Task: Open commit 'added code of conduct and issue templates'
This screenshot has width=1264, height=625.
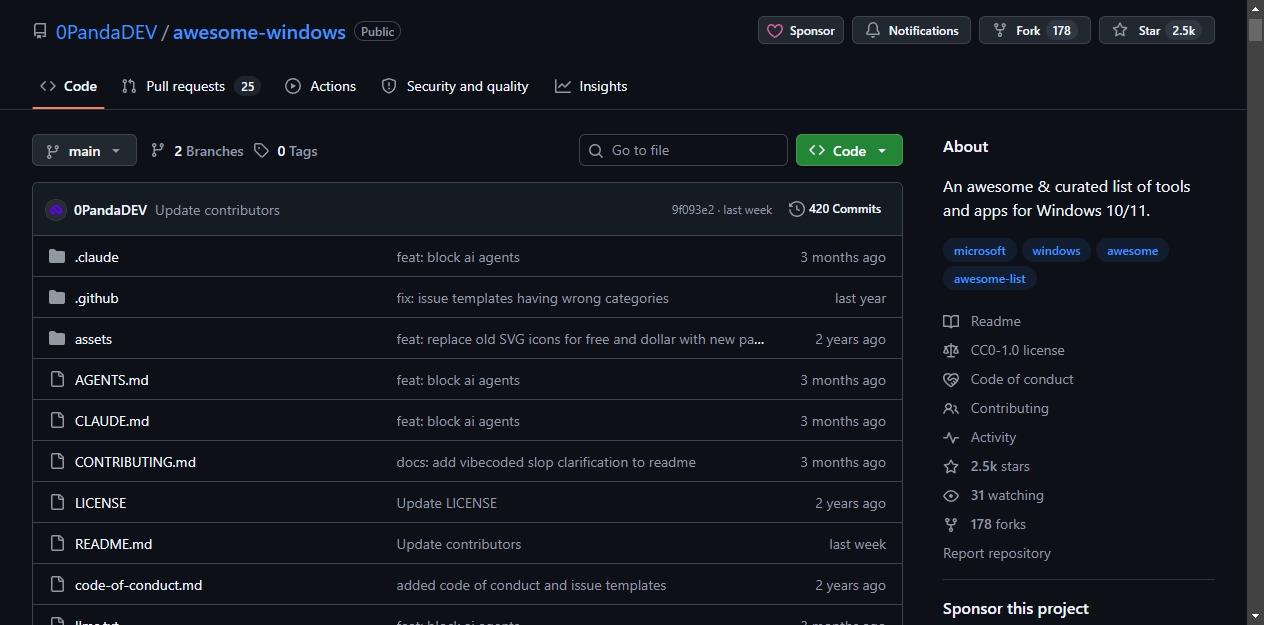Action: tap(531, 585)
